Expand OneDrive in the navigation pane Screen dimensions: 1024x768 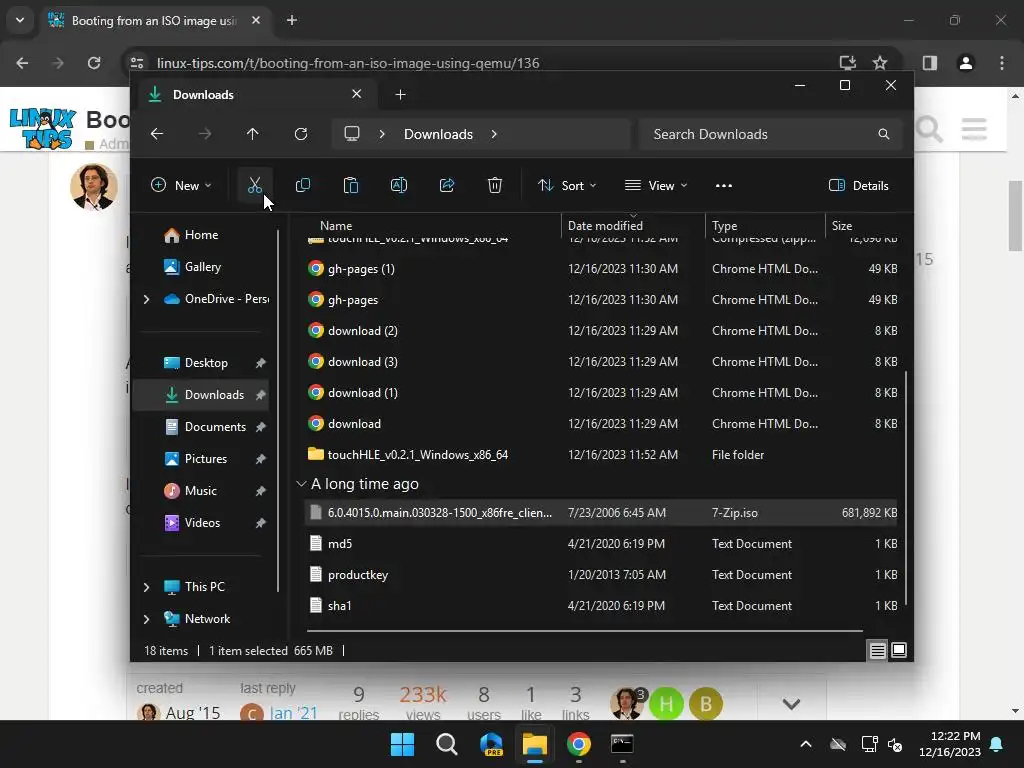(146, 299)
